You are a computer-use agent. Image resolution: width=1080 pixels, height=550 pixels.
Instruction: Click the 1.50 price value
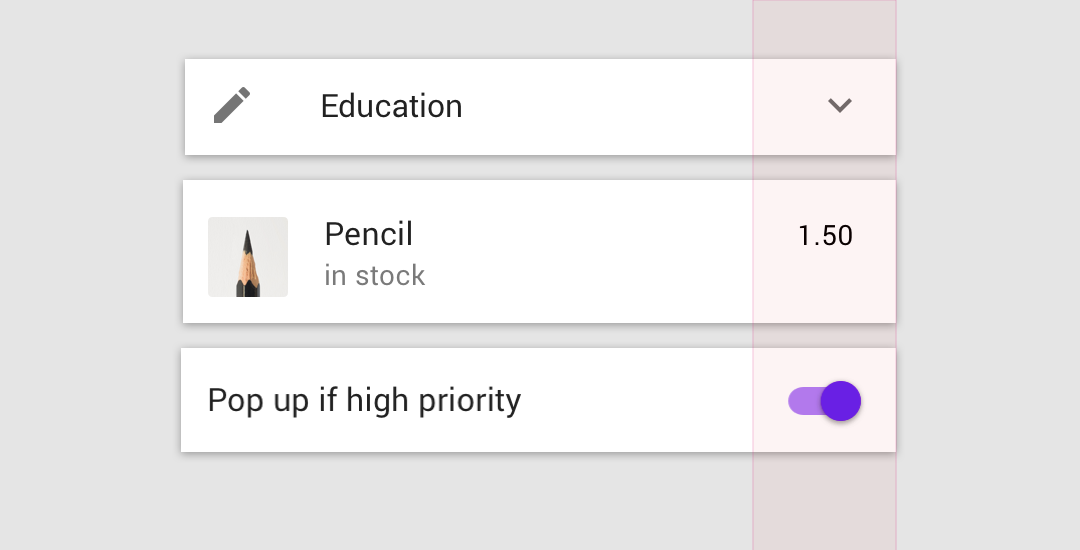coord(825,235)
